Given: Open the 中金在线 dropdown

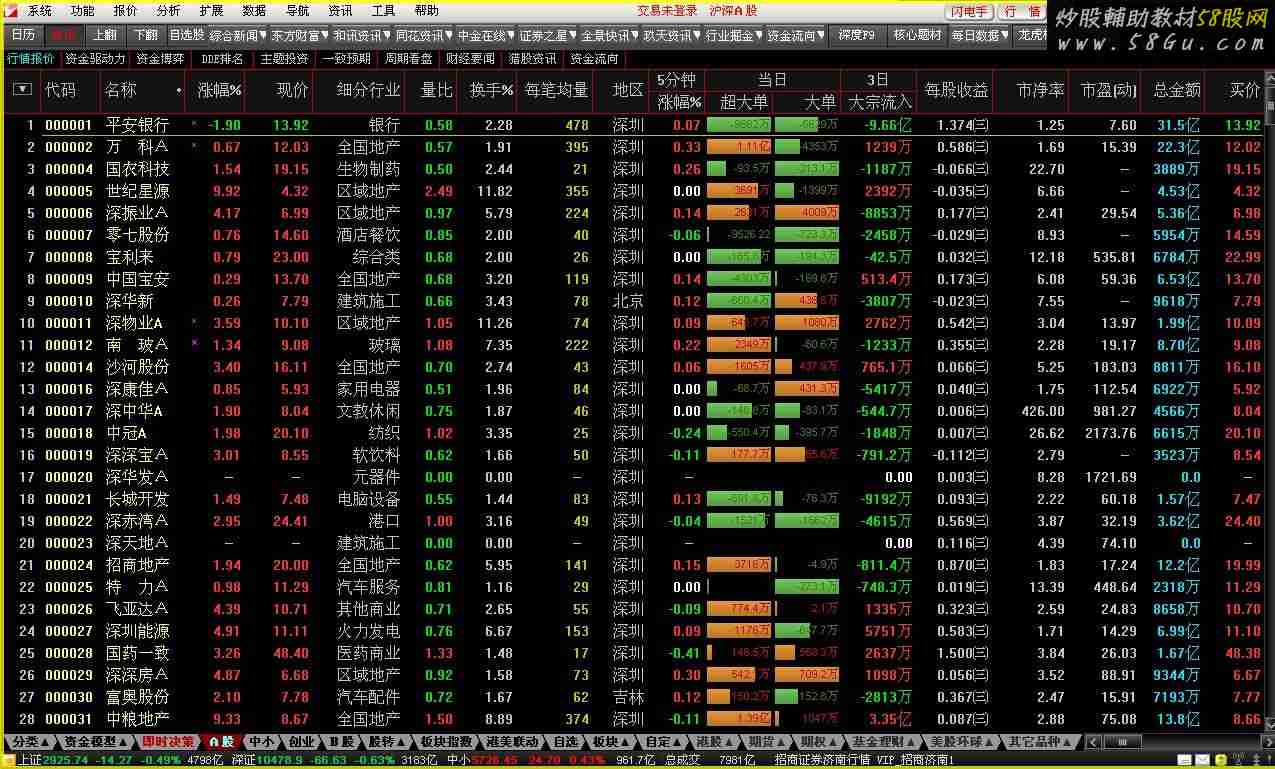Looking at the screenshot, I should [x=486, y=35].
